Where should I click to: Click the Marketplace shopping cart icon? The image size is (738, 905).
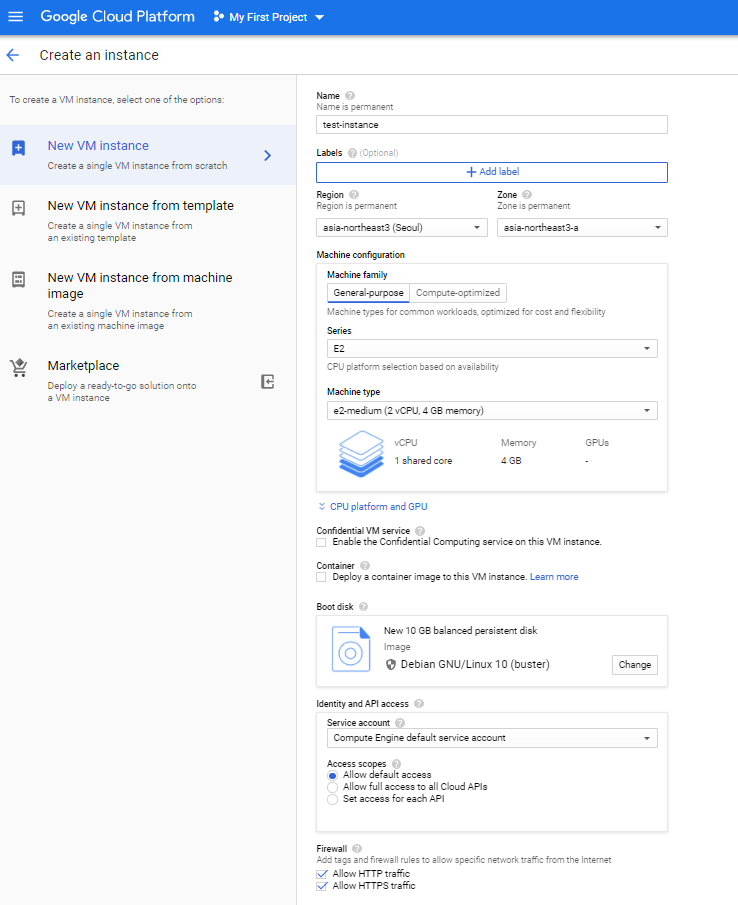tap(18, 368)
